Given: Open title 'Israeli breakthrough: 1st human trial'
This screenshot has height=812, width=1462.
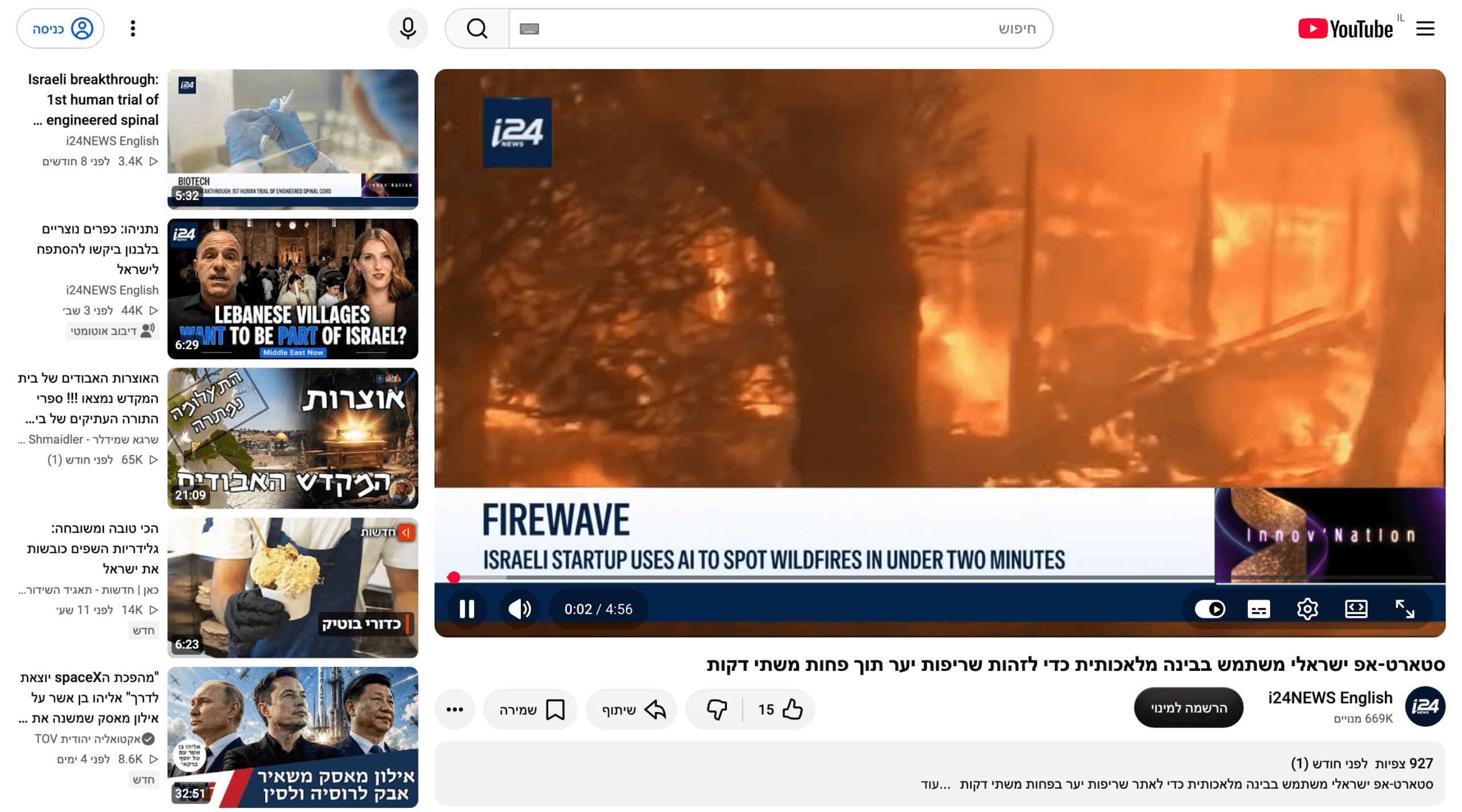Looking at the screenshot, I should [94, 99].
